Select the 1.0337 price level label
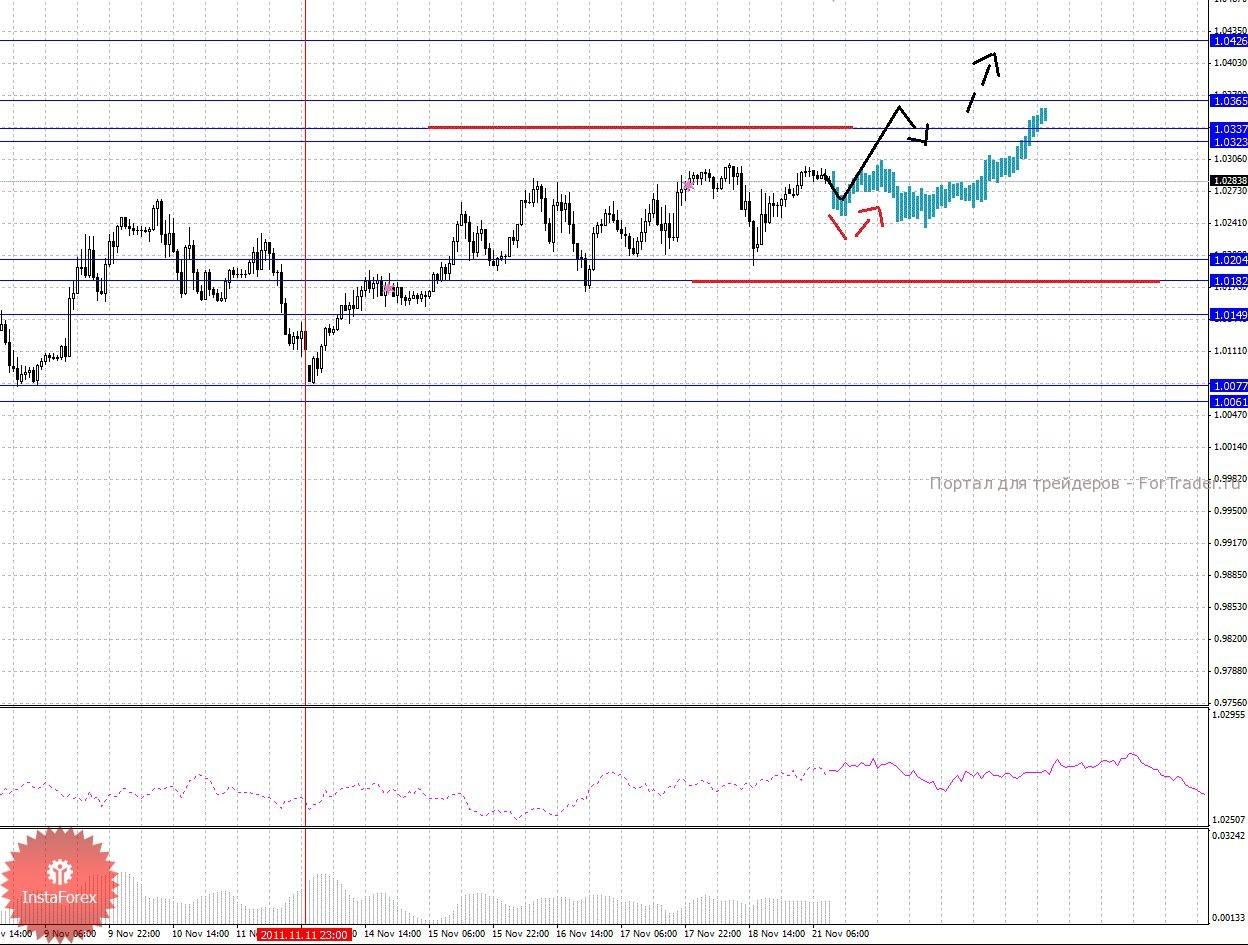 coord(1228,129)
